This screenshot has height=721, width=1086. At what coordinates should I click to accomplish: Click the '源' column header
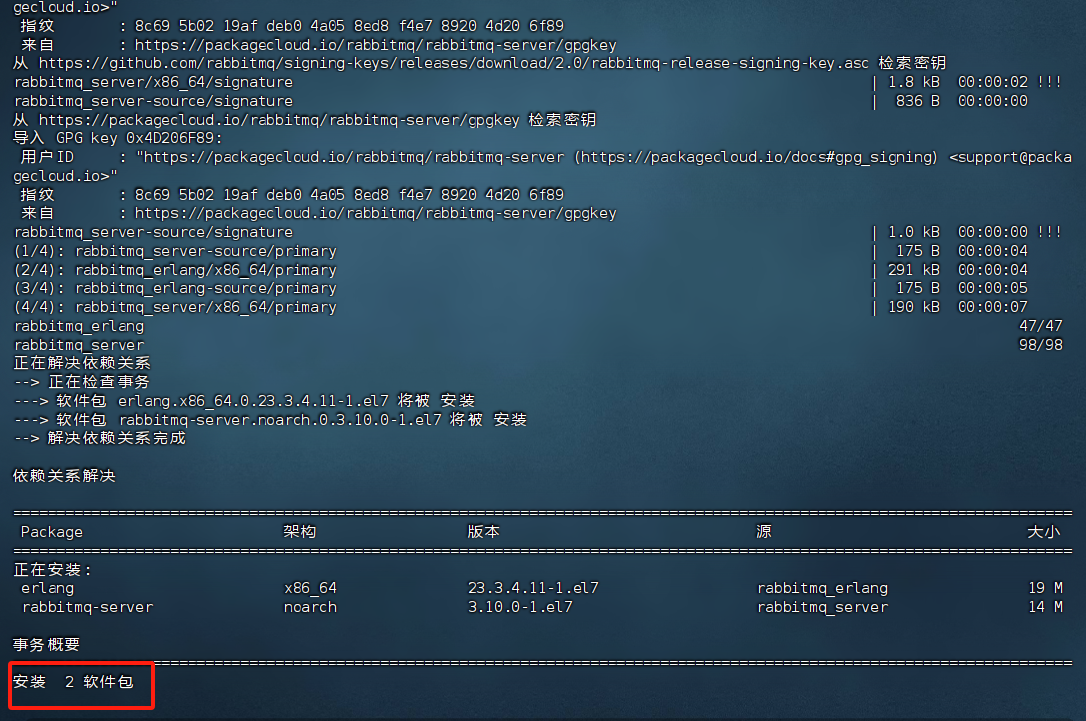[x=764, y=532]
